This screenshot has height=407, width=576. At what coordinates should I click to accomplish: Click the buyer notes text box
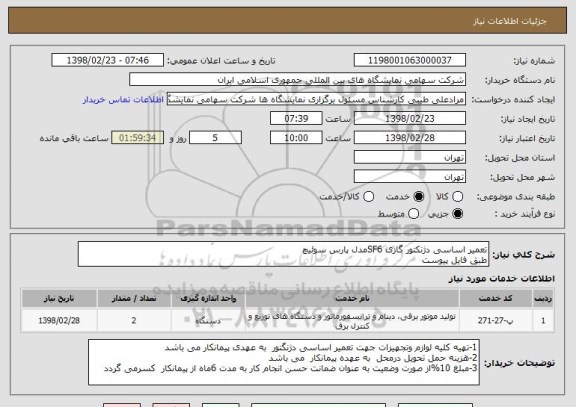pyautogui.click(x=284, y=362)
